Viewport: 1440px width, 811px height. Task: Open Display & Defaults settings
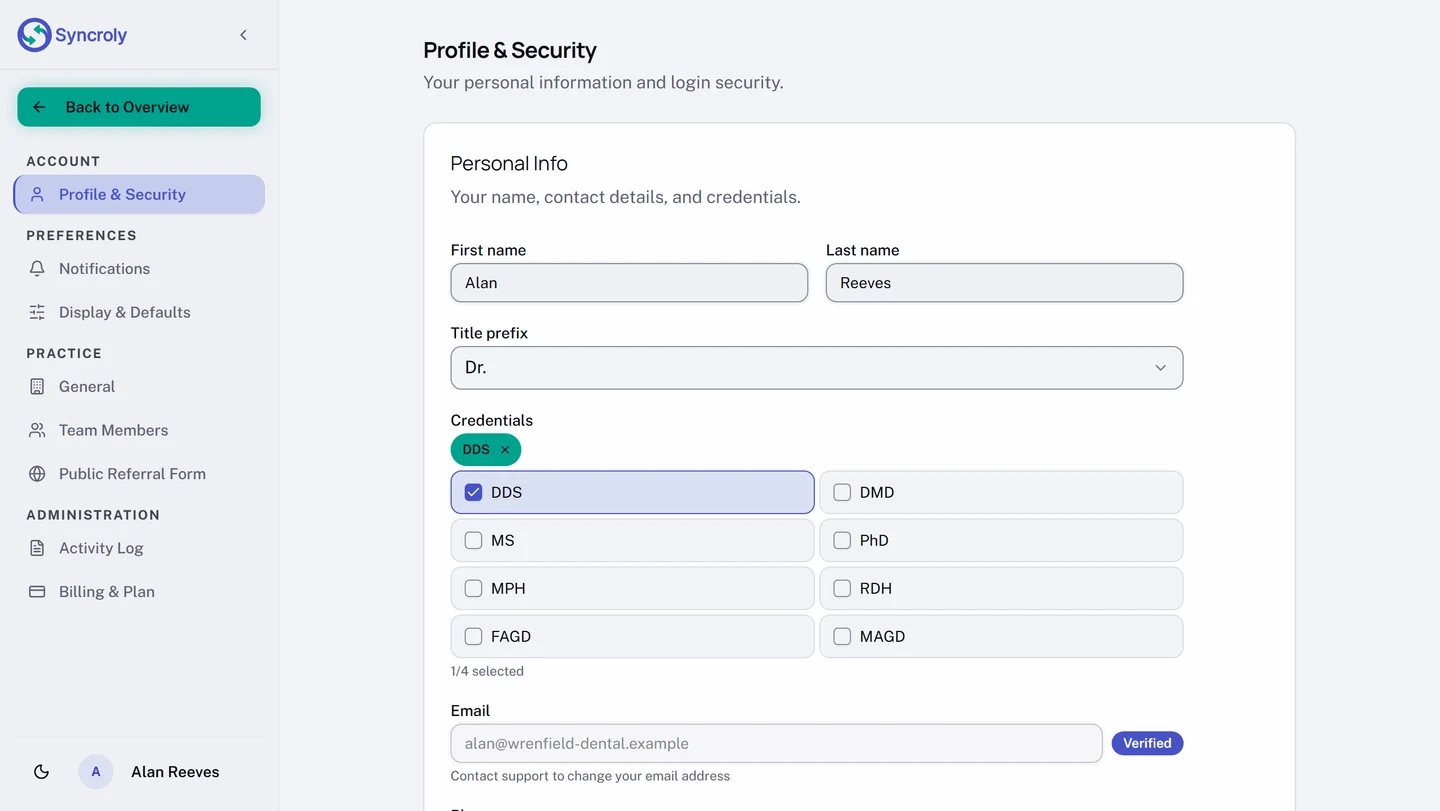point(139,312)
